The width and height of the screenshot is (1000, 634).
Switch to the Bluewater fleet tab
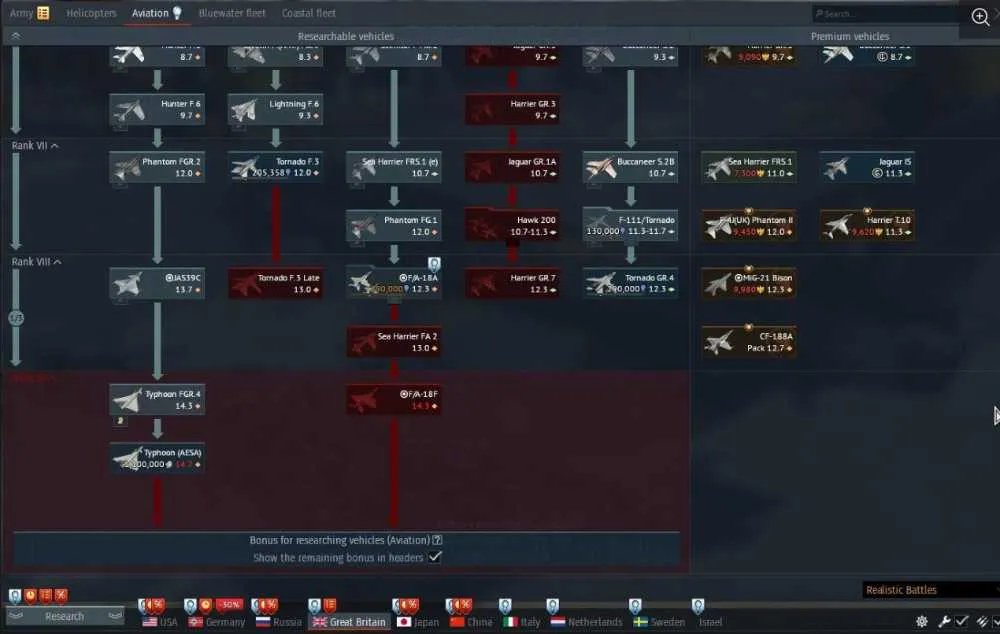tap(232, 13)
